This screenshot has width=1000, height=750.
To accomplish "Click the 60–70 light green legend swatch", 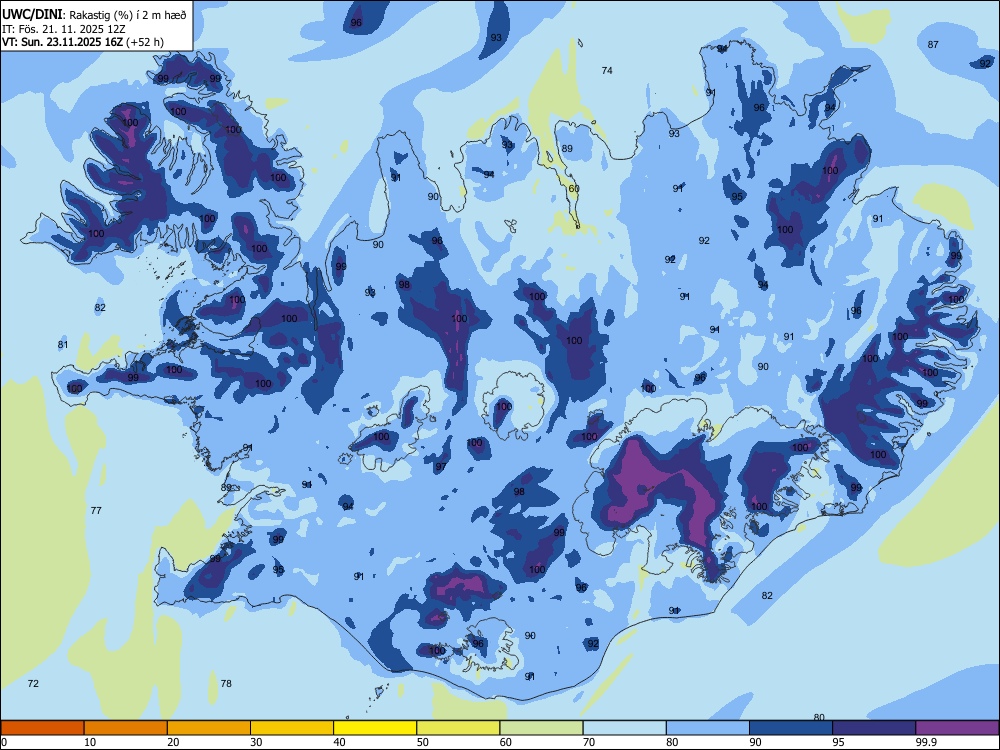I will (x=541, y=728).
